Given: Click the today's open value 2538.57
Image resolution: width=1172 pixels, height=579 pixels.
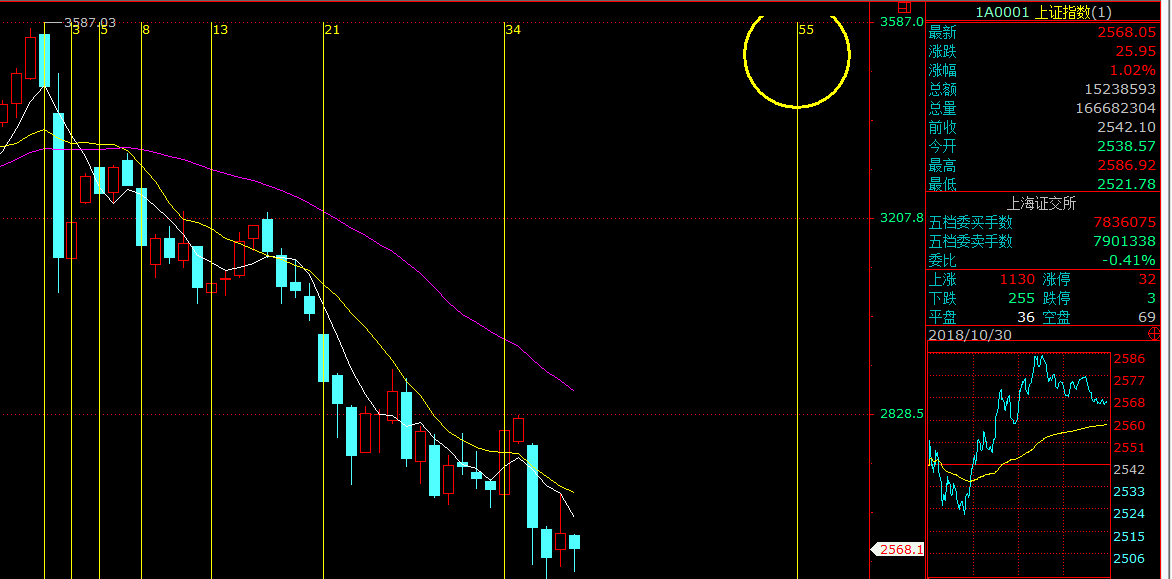Looking at the screenshot, I should (x=1126, y=146).
